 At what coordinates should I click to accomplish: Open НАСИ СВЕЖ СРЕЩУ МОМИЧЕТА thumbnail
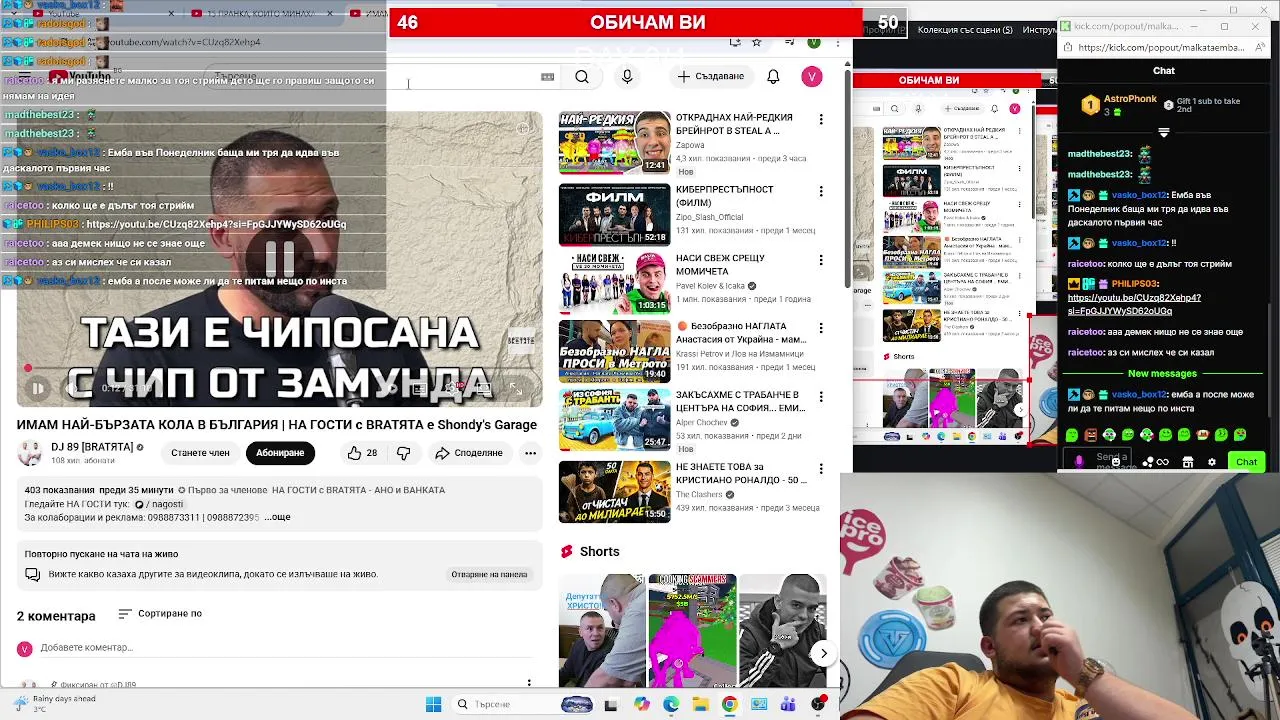click(614, 283)
